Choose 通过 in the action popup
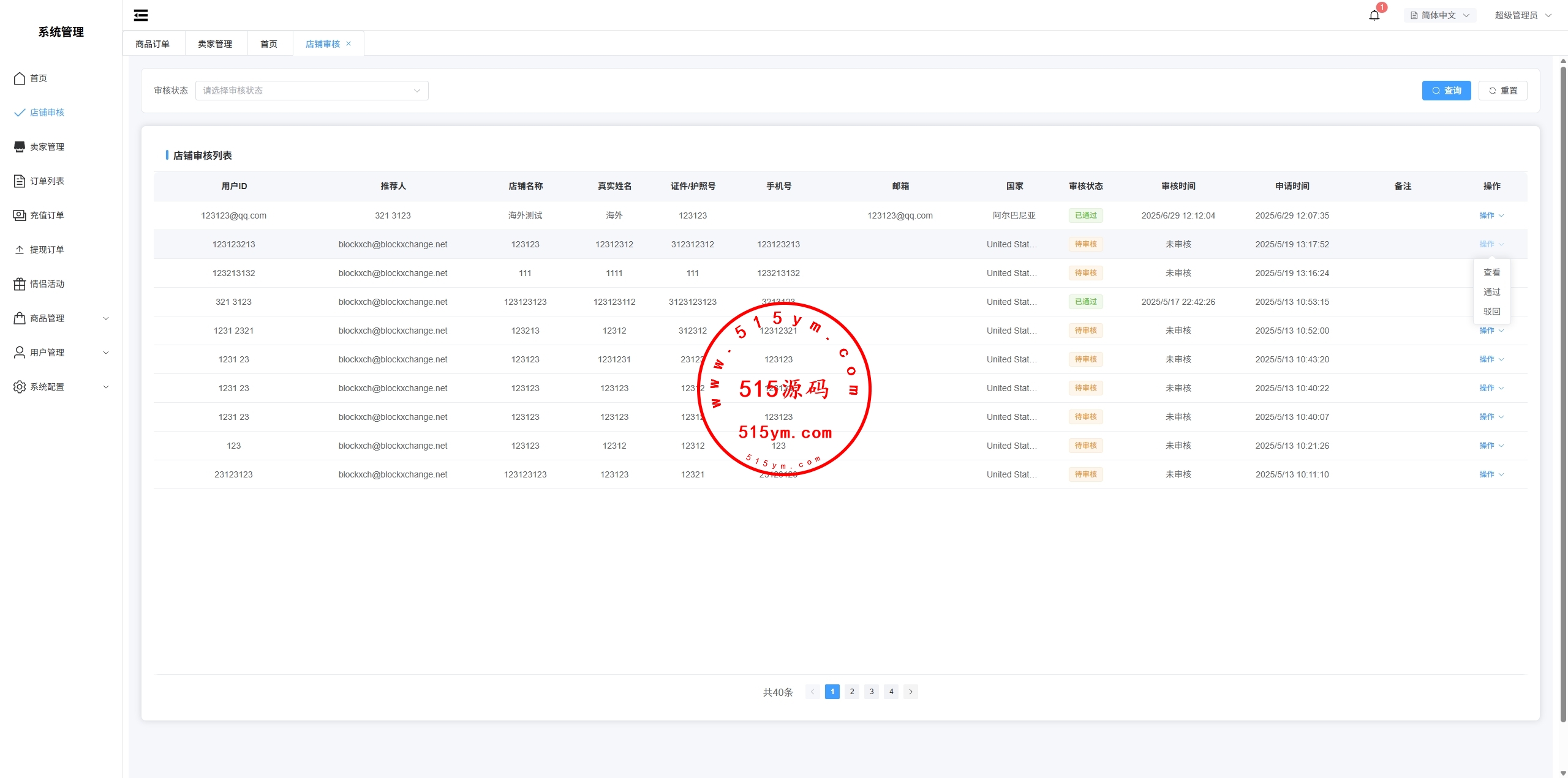Image resolution: width=1568 pixels, height=778 pixels. tap(1491, 292)
